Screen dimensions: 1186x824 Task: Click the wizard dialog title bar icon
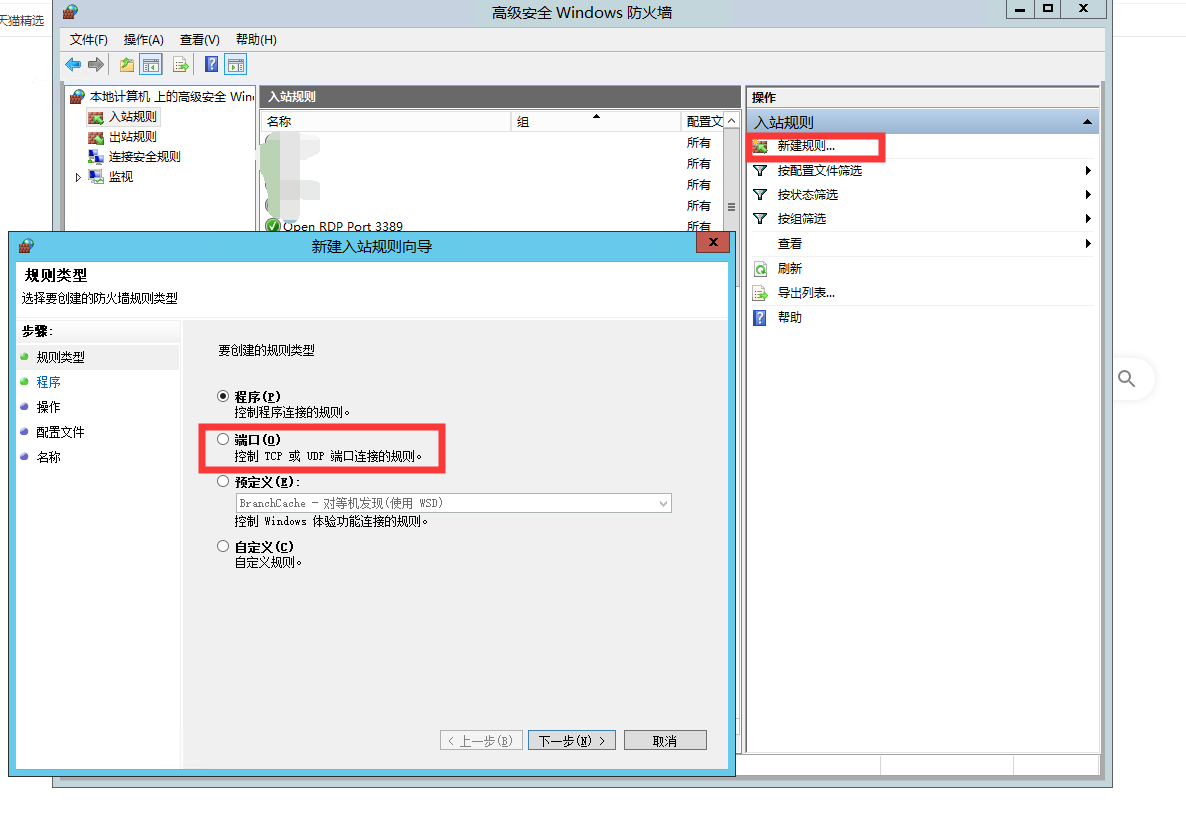point(26,246)
